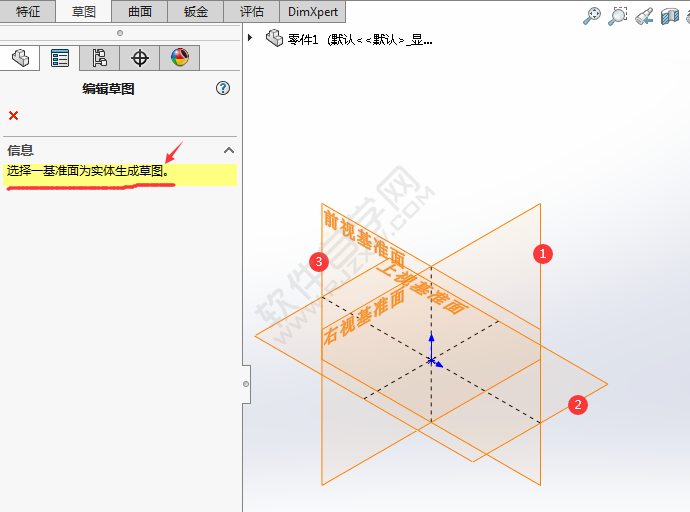The height and width of the screenshot is (512, 690).
Task: Open the DisplayManager color ball tab
Action: point(180,58)
